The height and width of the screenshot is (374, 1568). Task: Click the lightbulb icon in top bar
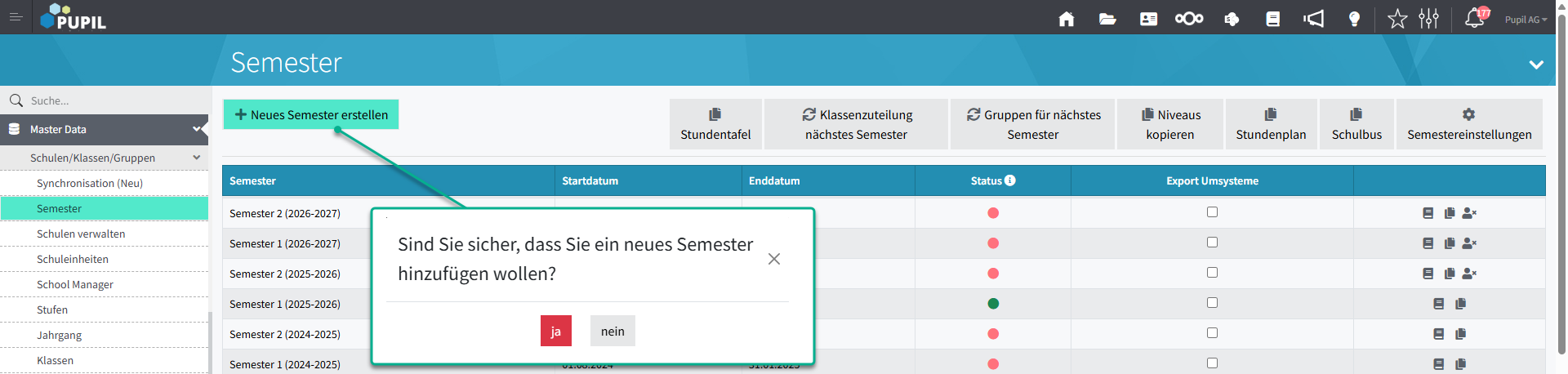[1354, 19]
